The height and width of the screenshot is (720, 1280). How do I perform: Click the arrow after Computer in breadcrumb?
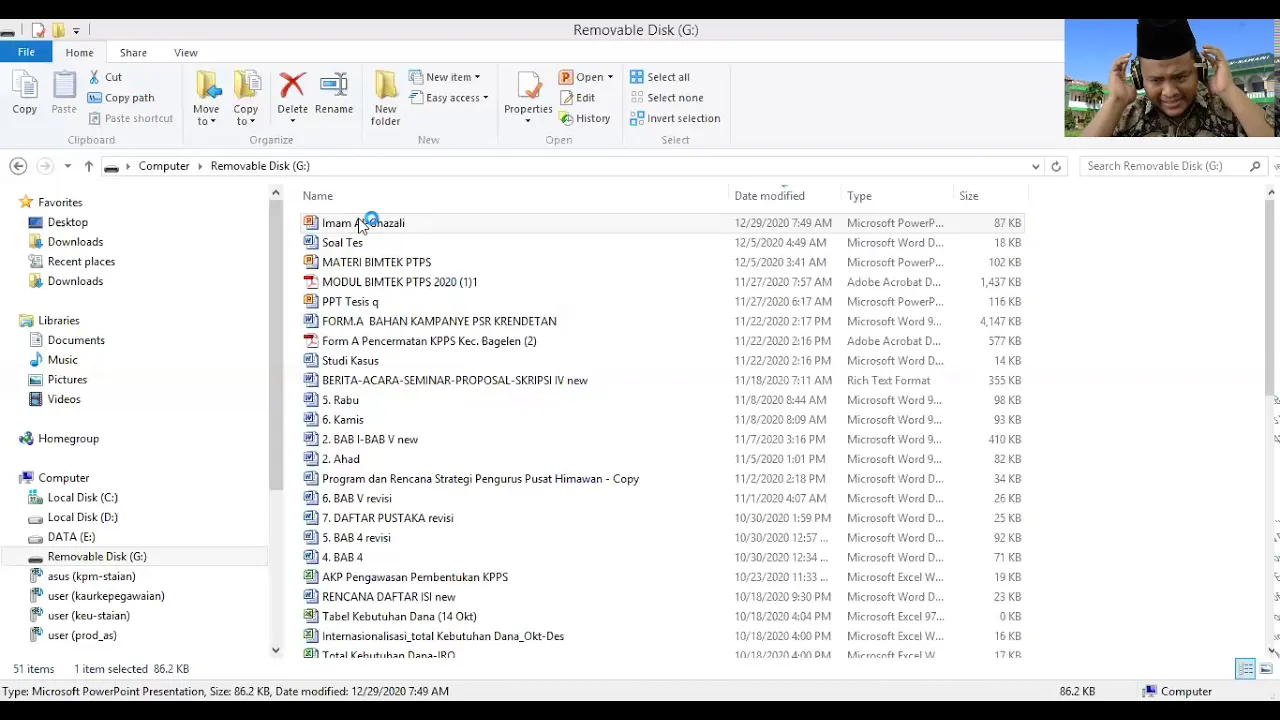(200, 166)
